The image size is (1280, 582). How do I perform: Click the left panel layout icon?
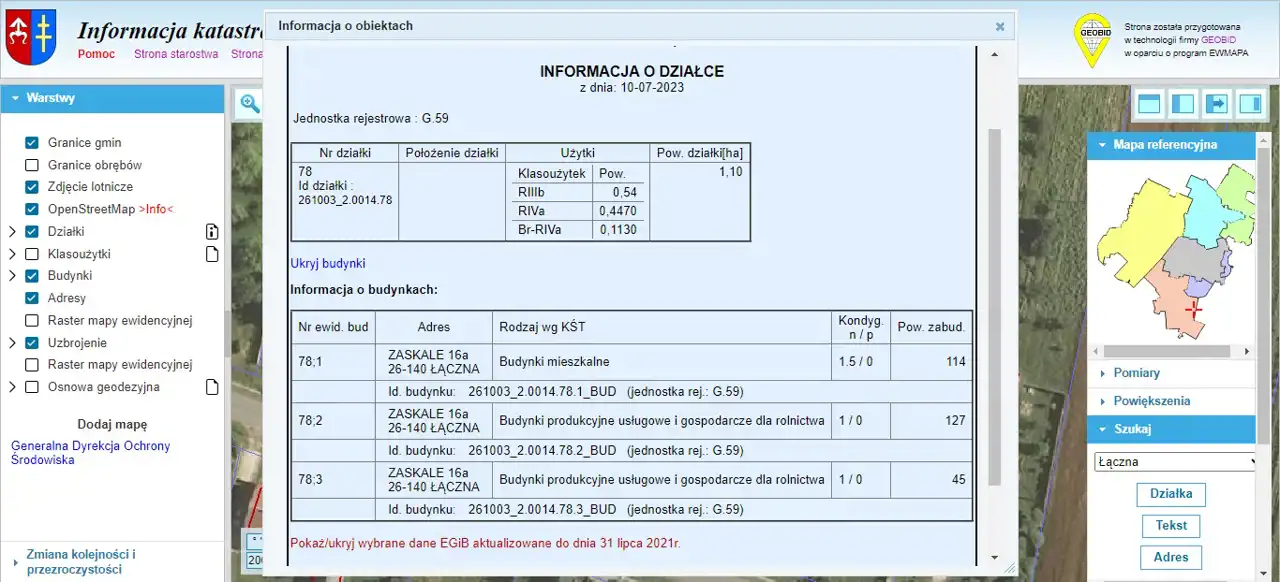click(1183, 103)
